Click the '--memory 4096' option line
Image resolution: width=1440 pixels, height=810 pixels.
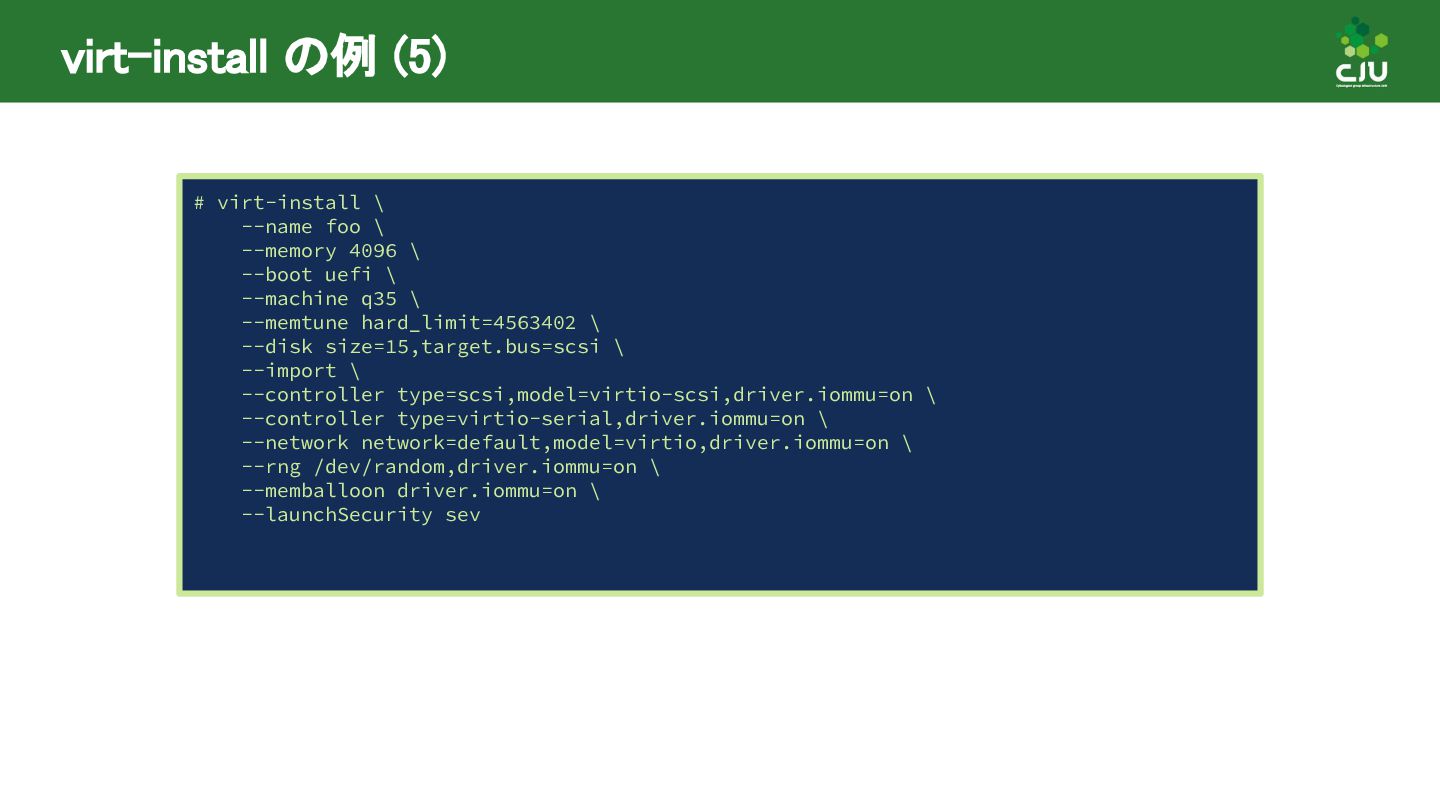click(x=330, y=251)
